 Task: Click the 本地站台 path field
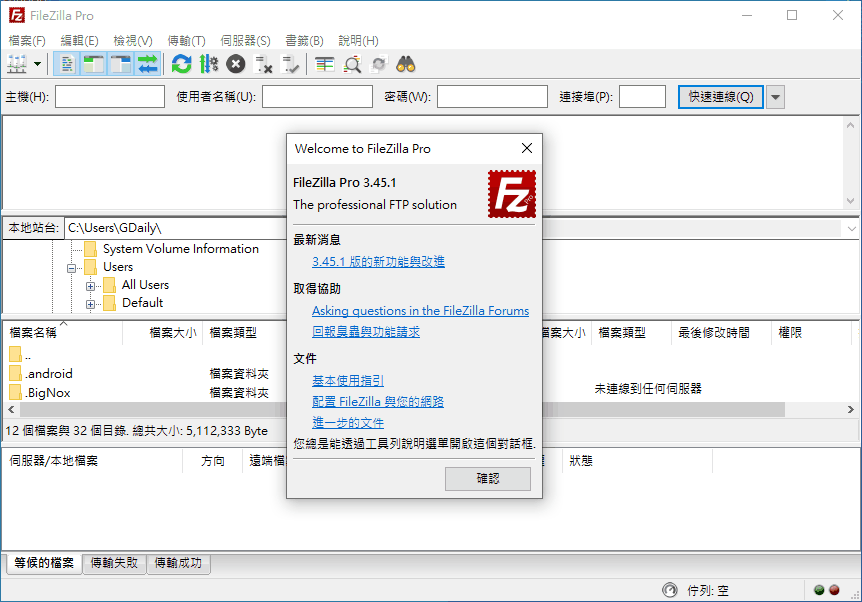[x=175, y=228]
